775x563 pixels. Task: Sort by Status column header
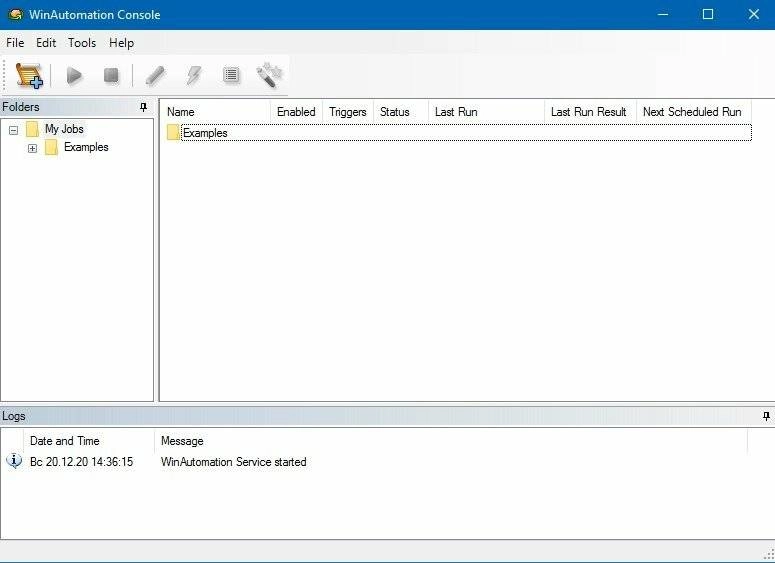pyautogui.click(x=401, y=112)
